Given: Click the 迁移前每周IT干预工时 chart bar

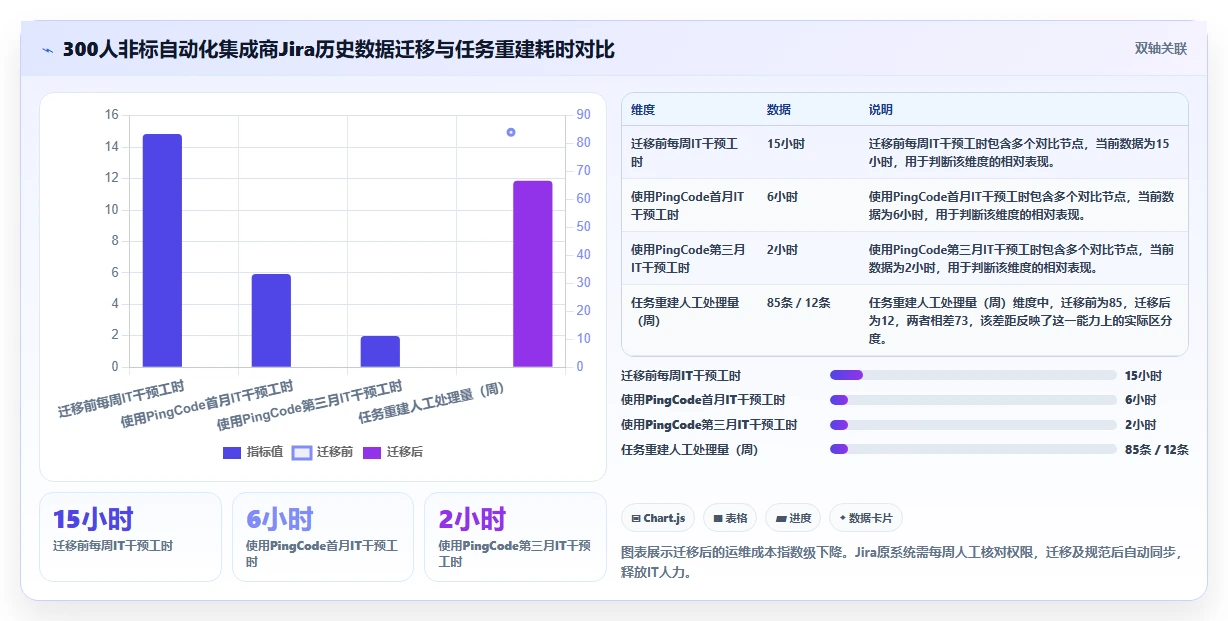Looking at the screenshot, I should point(162,250).
